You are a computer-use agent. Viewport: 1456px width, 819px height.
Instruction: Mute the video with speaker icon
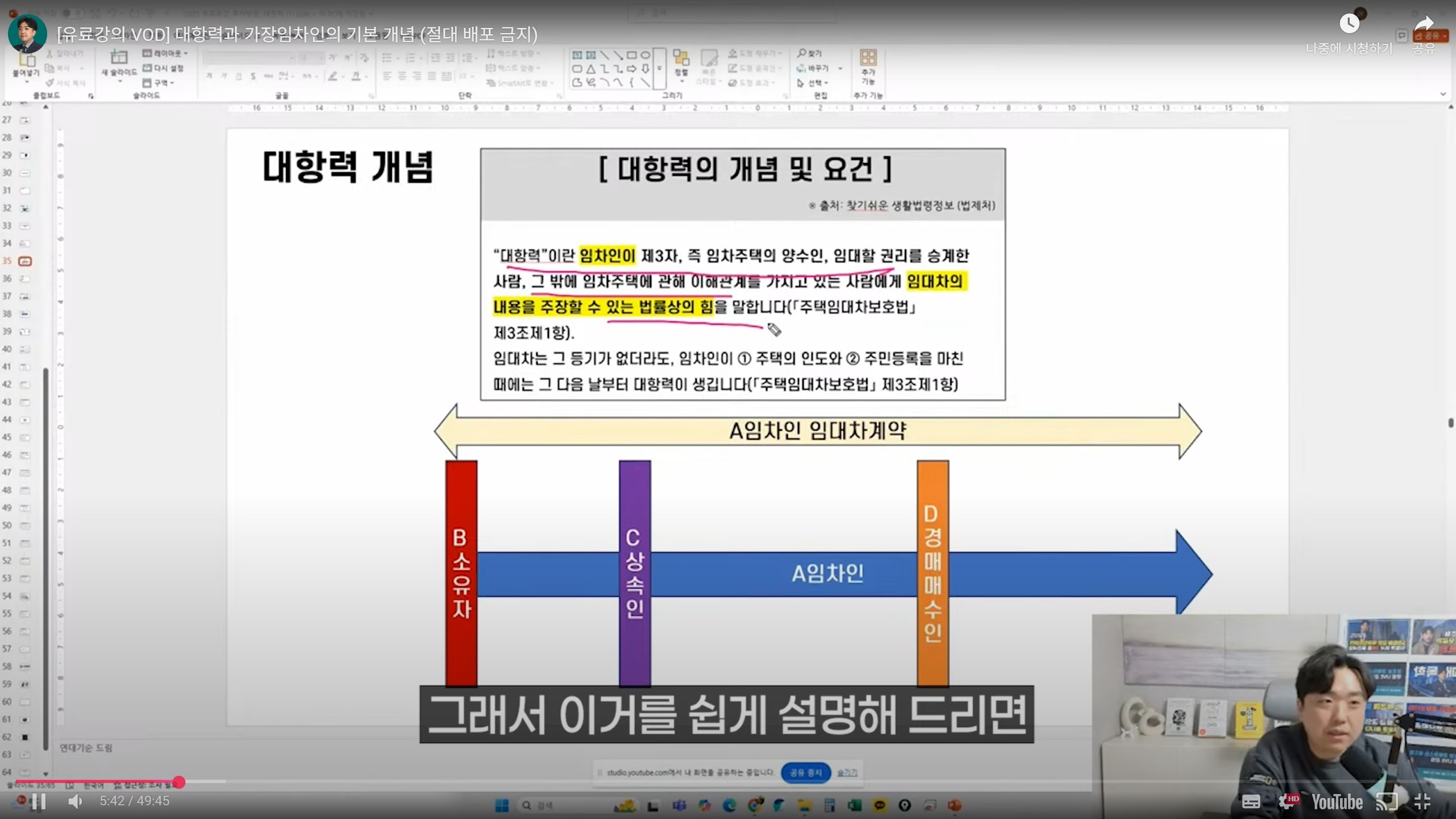(75, 801)
